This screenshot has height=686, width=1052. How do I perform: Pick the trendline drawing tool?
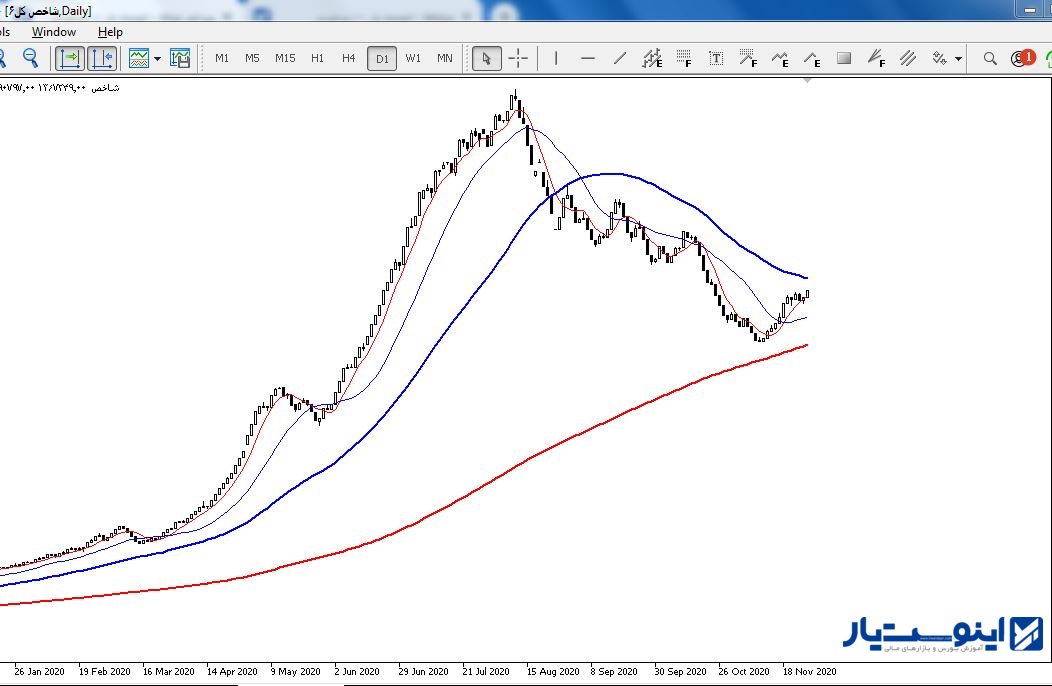(620, 58)
